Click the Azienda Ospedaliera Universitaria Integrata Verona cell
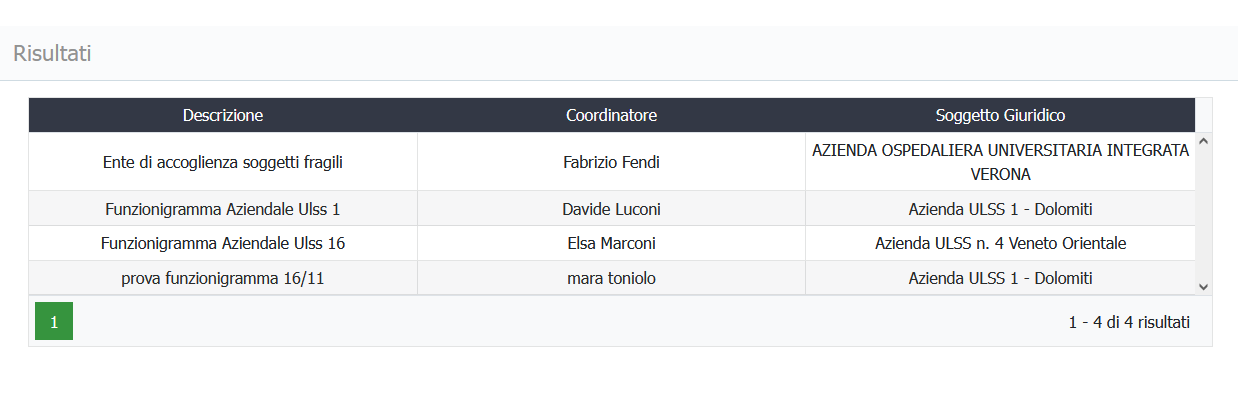Screen dimensions: 1238x412 [x=1000, y=162]
